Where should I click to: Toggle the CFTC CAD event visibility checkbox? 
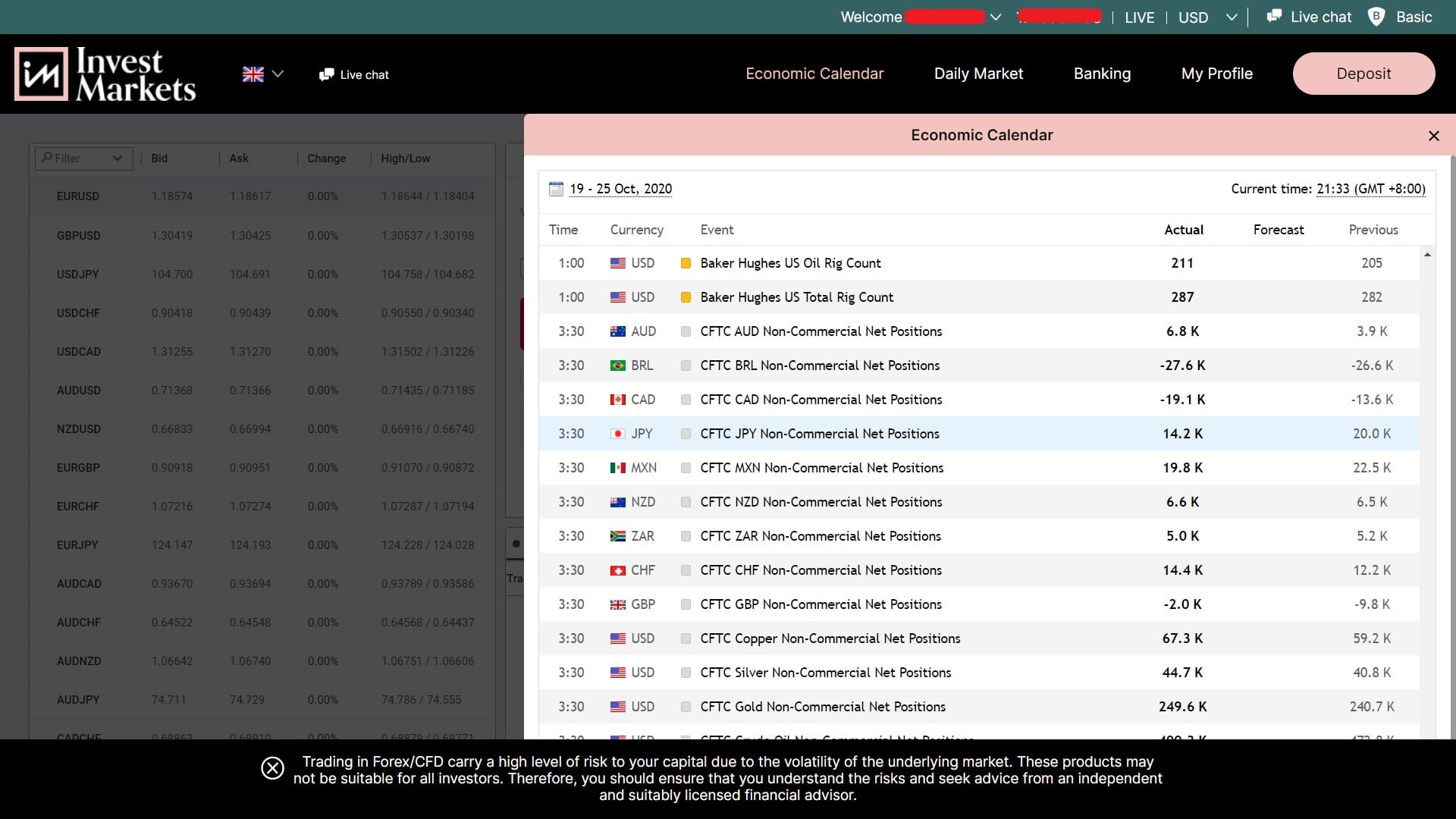point(684,399)
